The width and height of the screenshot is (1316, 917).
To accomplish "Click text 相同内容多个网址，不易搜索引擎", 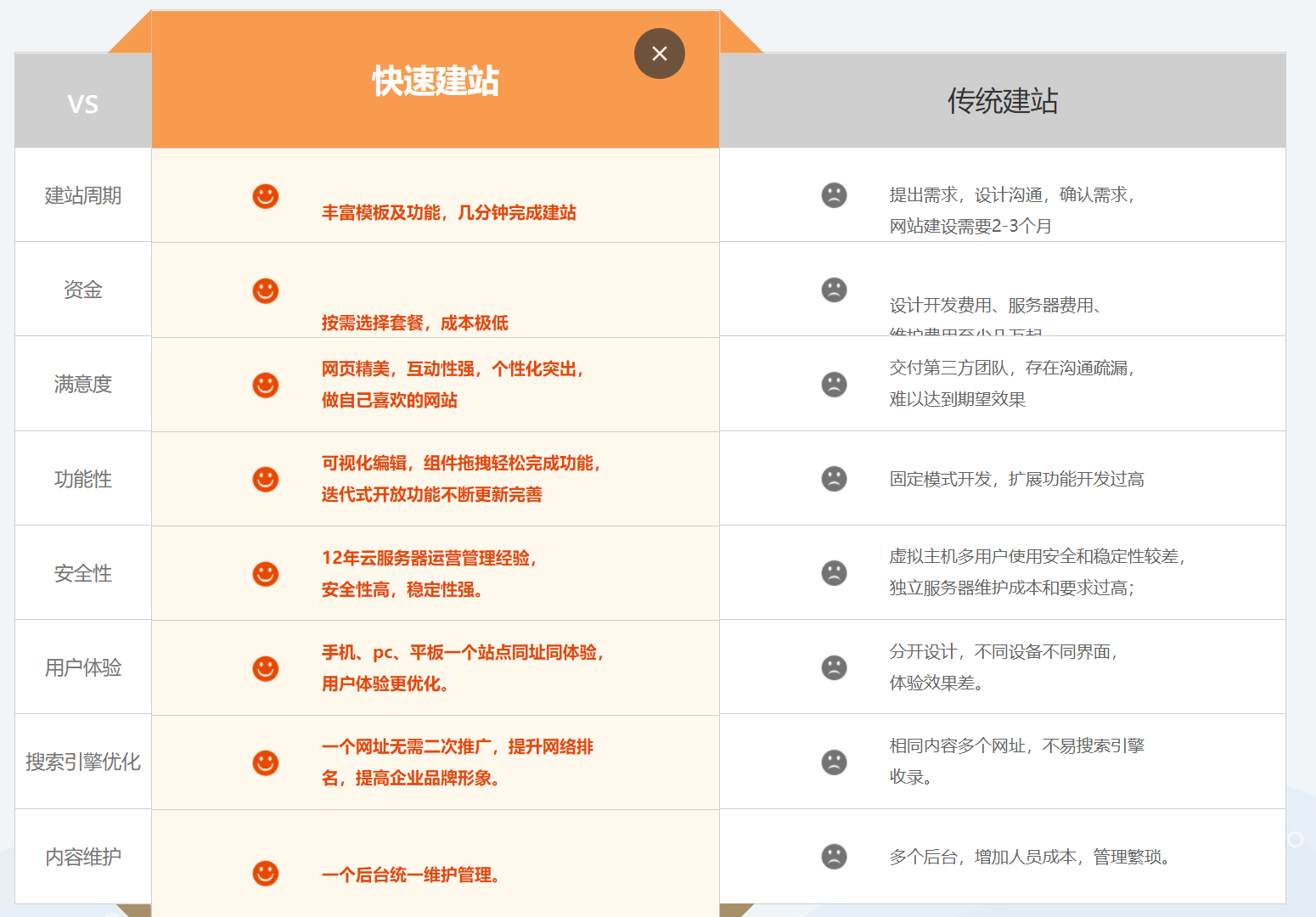I will [1017, 745].
